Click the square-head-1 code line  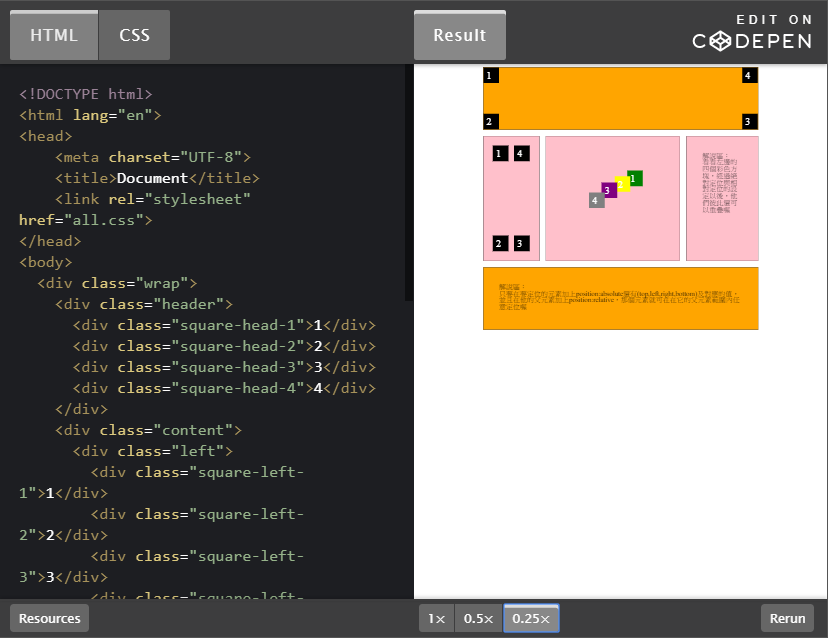tap(224, 325)
